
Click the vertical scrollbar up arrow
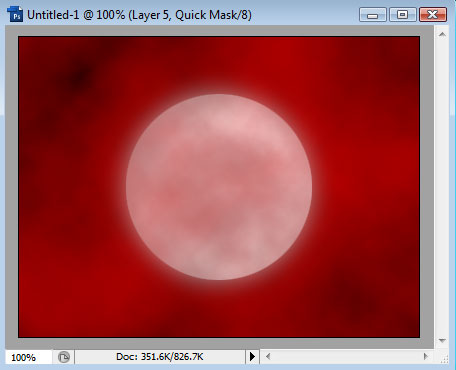[x=442, y=34]
